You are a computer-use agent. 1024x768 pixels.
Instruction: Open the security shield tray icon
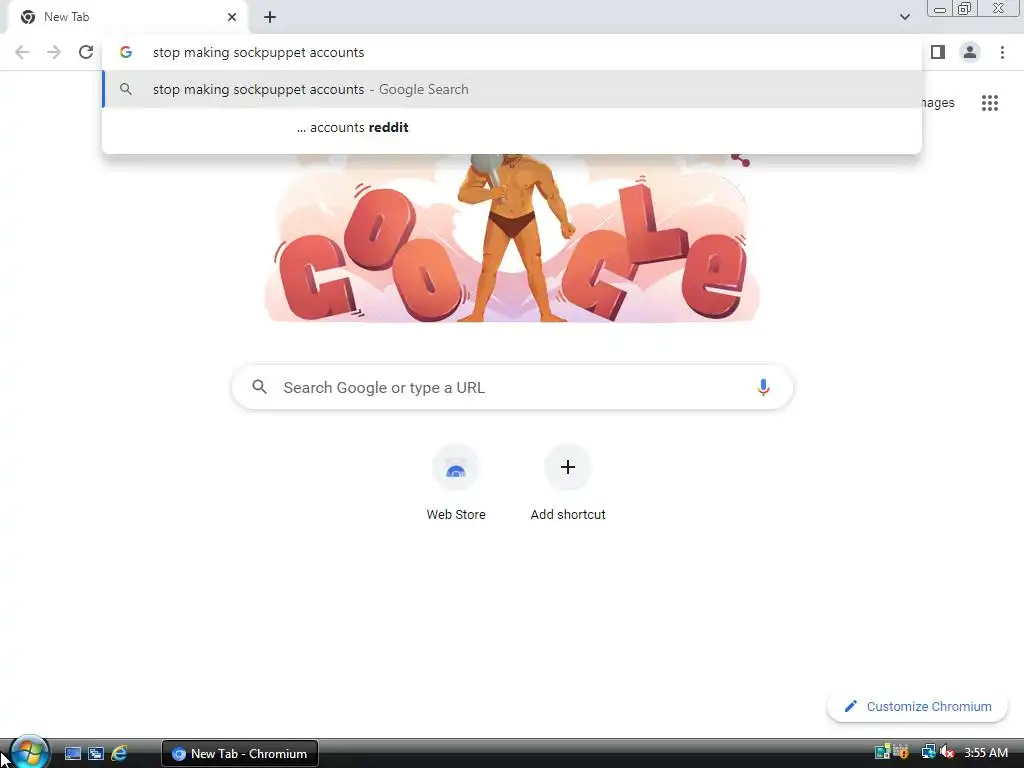coord(901,753)
